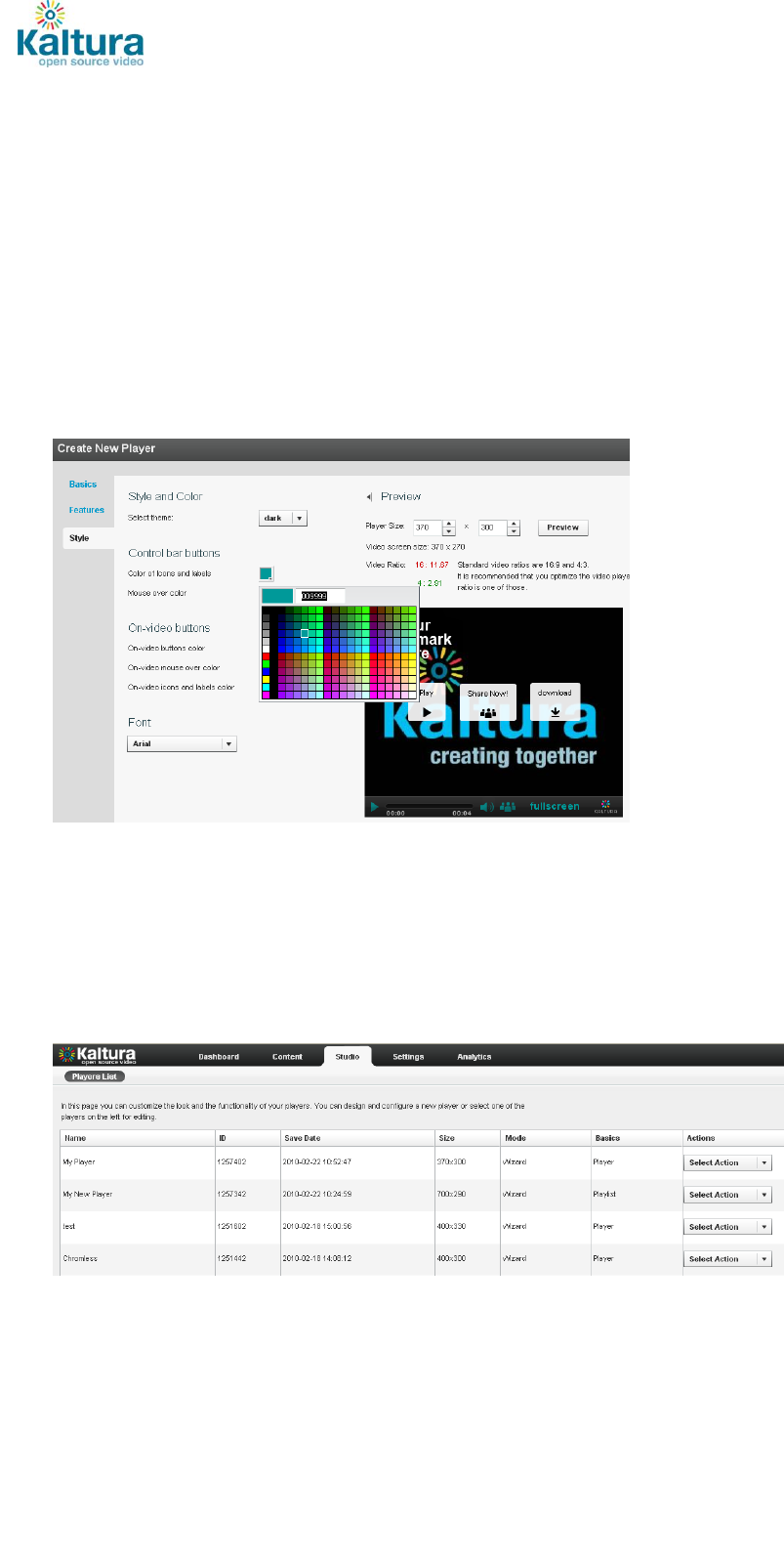Open the Analytics tab
784x1561 pixels.
click(475, 1057)
